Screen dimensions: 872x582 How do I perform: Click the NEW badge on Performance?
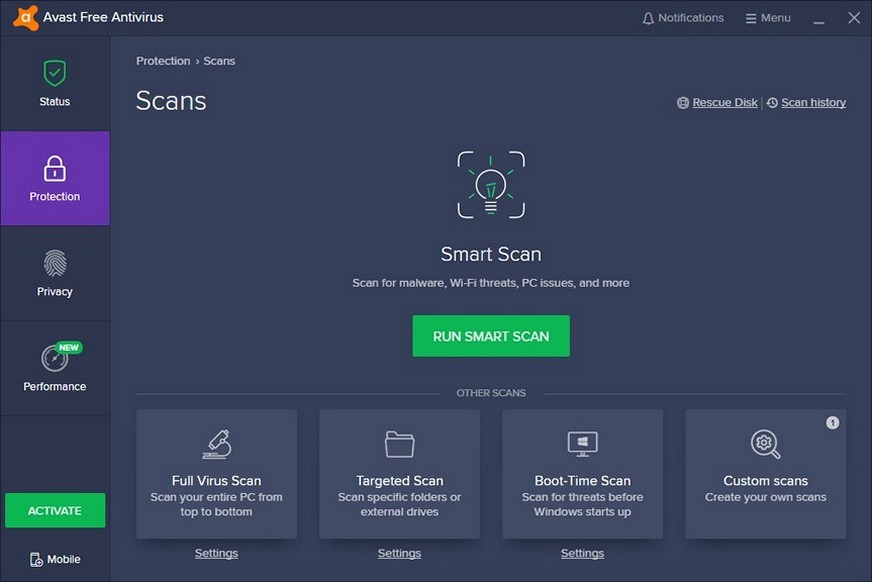(69, 347)
